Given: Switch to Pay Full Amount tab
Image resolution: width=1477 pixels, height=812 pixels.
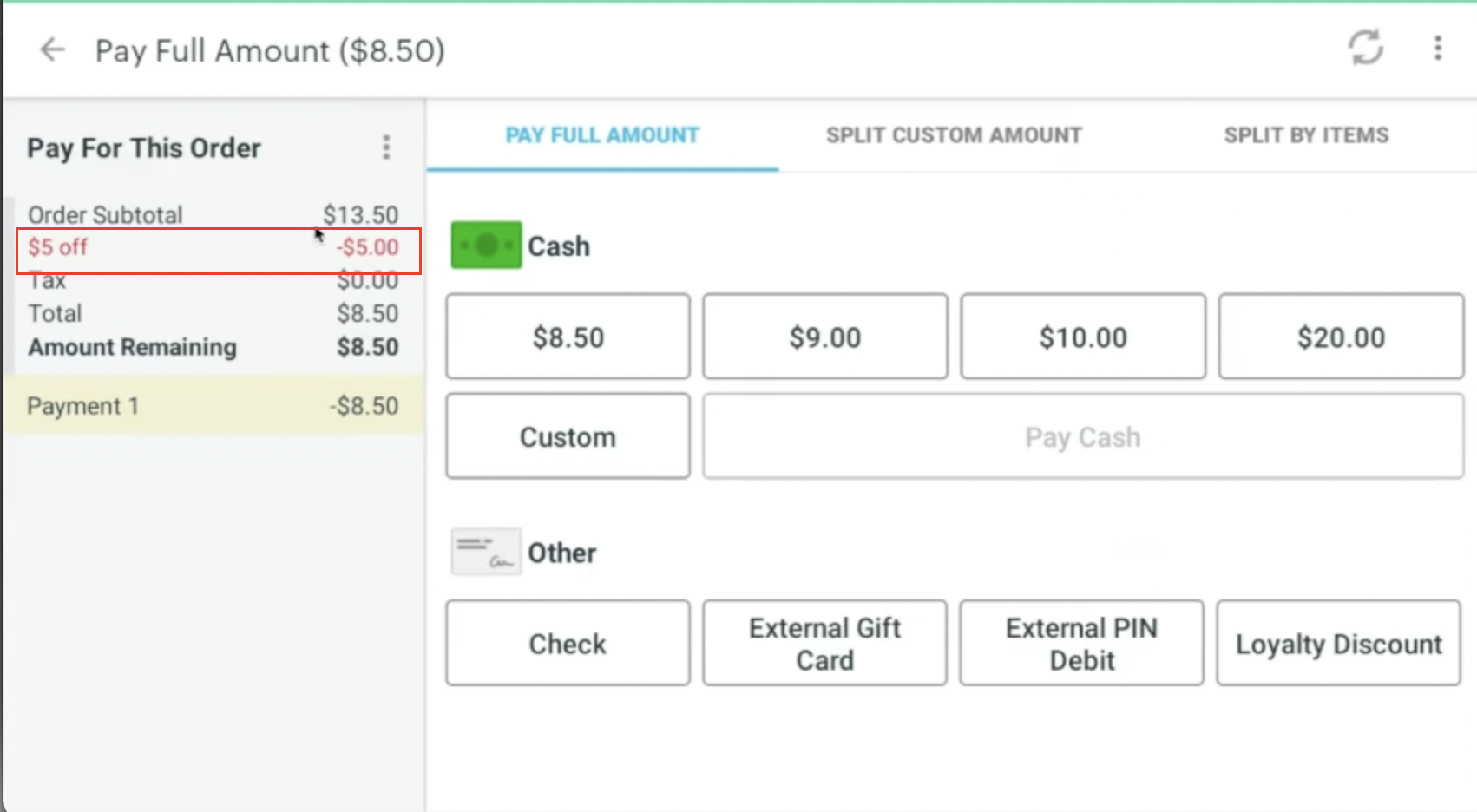Looking at the screenshot, I should [x=602, y=135].
